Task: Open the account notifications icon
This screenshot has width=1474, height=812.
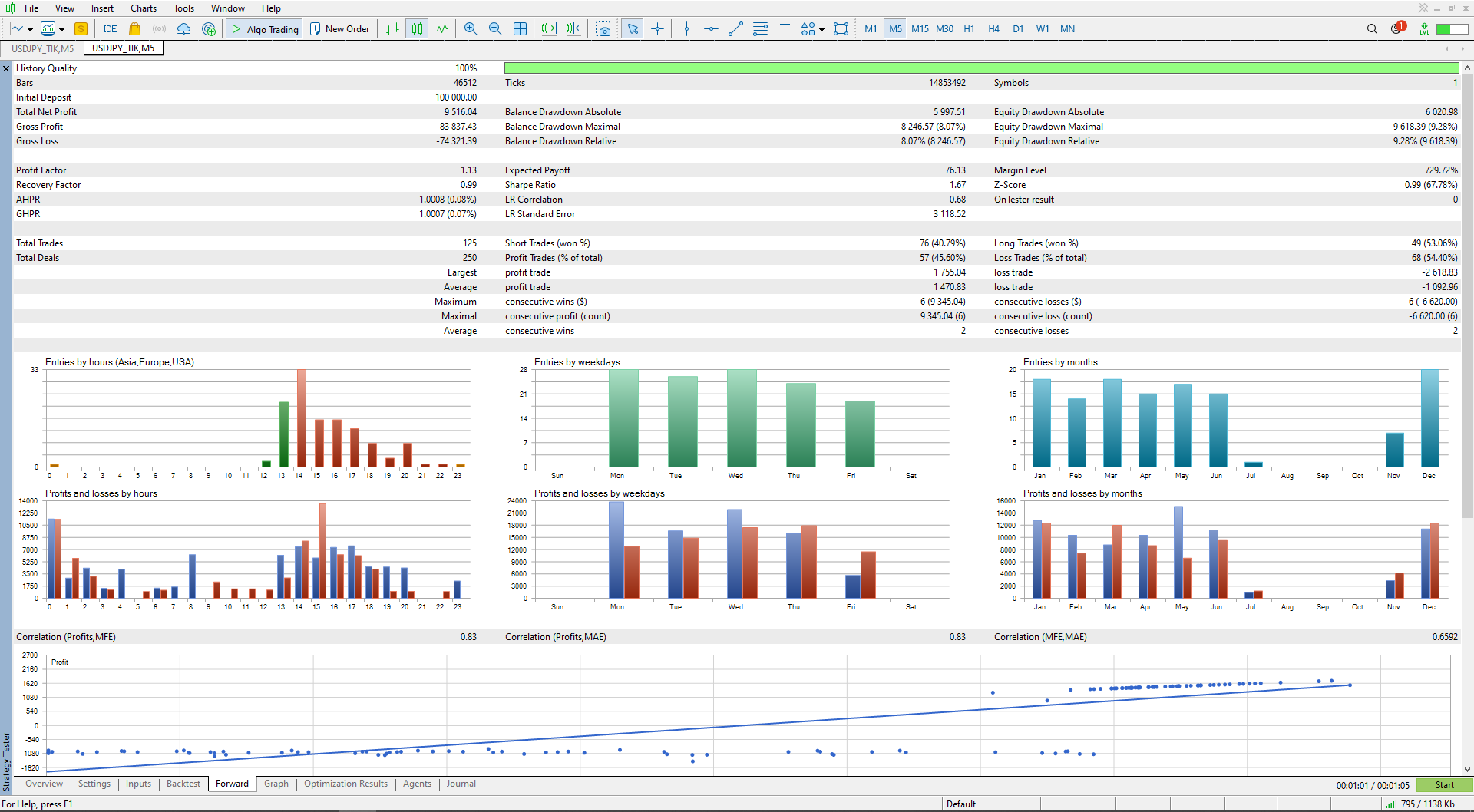Action: (1397, 28)
